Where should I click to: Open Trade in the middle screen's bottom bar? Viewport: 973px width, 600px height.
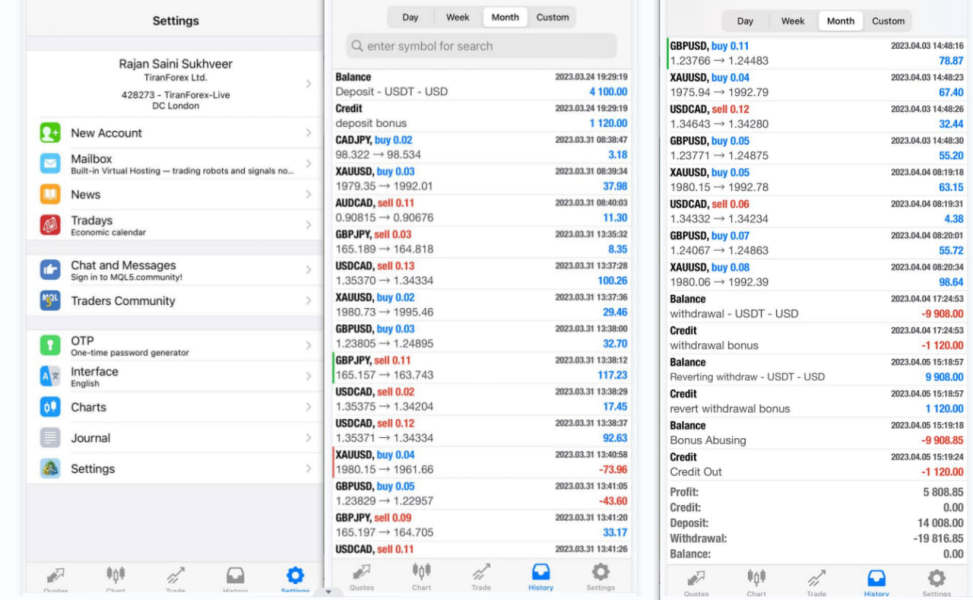pos(481,571)
